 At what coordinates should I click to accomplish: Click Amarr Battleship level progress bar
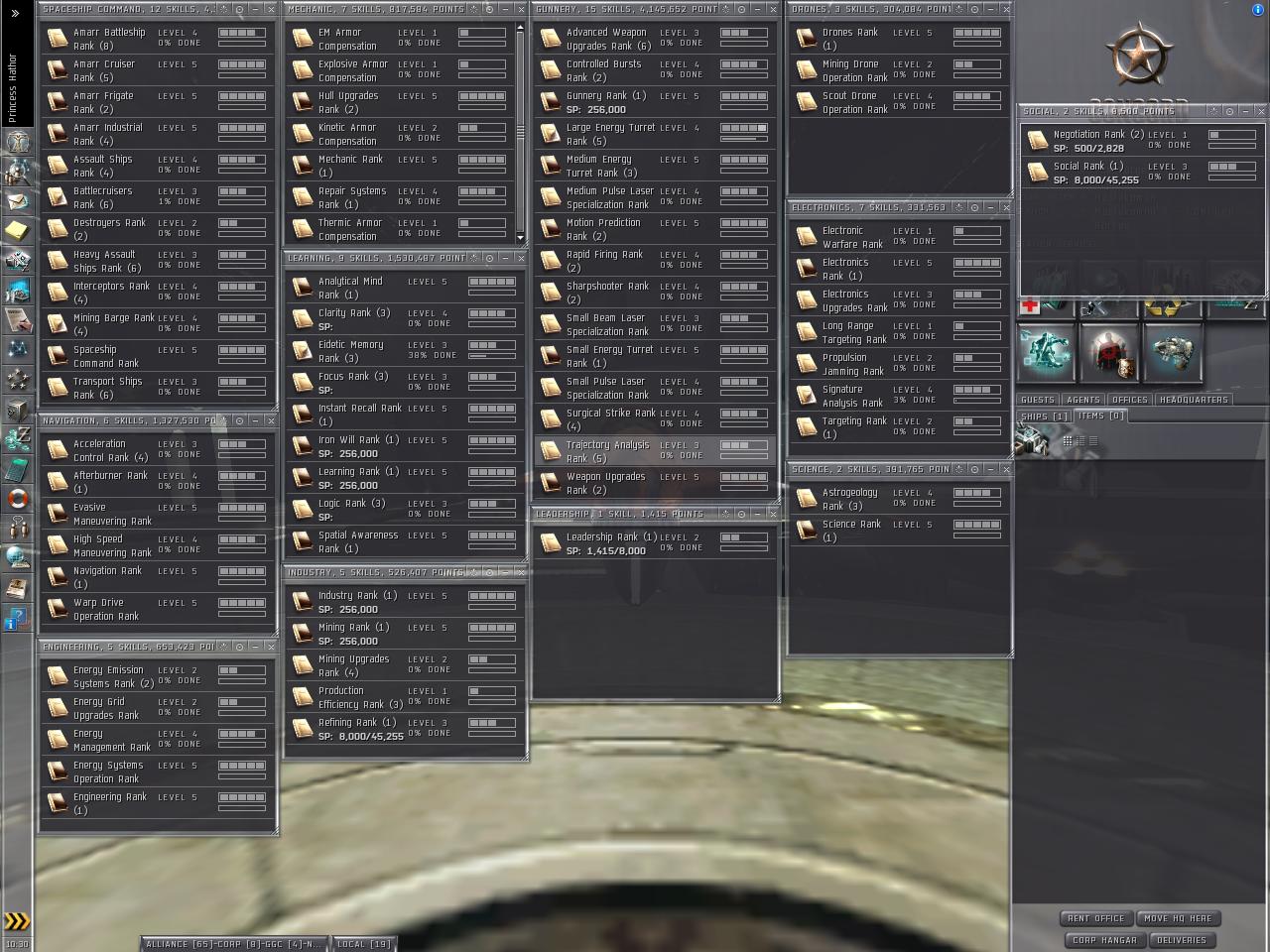coord(241,33)
